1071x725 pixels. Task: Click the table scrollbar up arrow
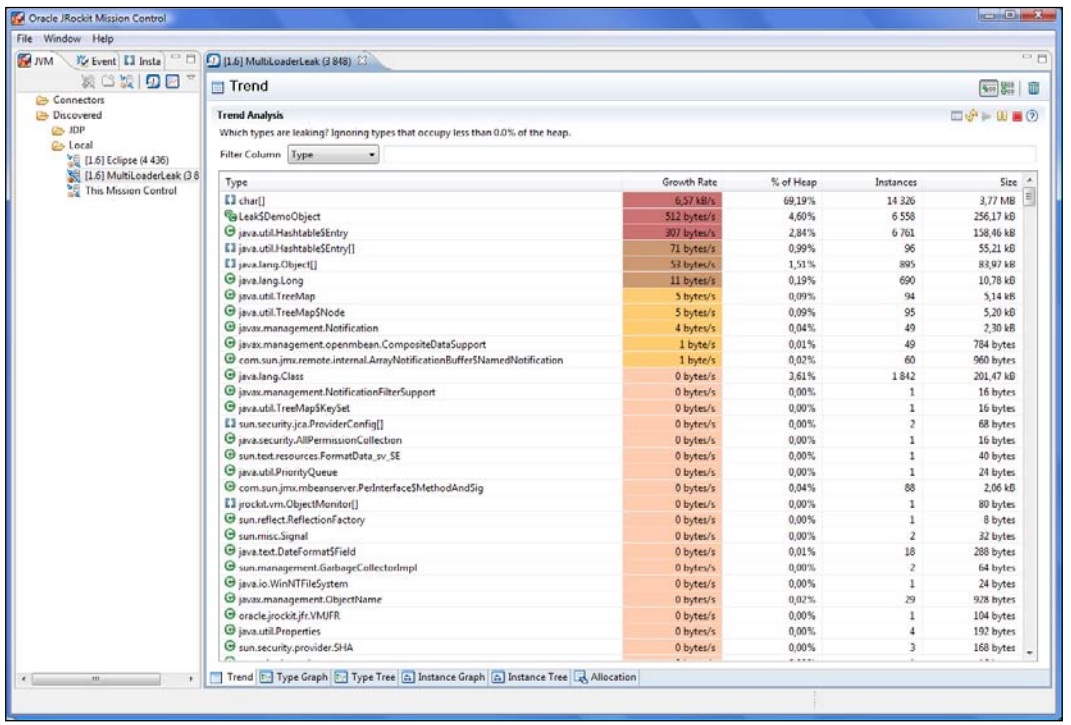[1030, 180]
